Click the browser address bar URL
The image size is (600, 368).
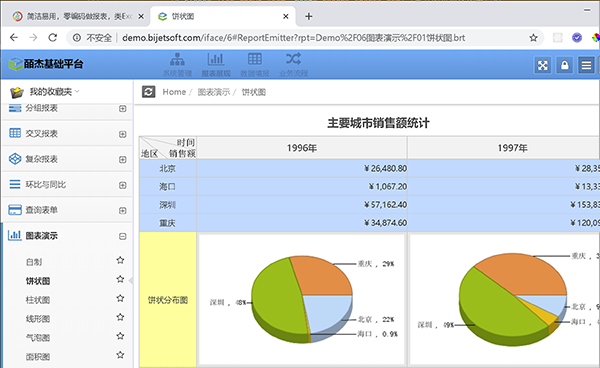(293, 38)
